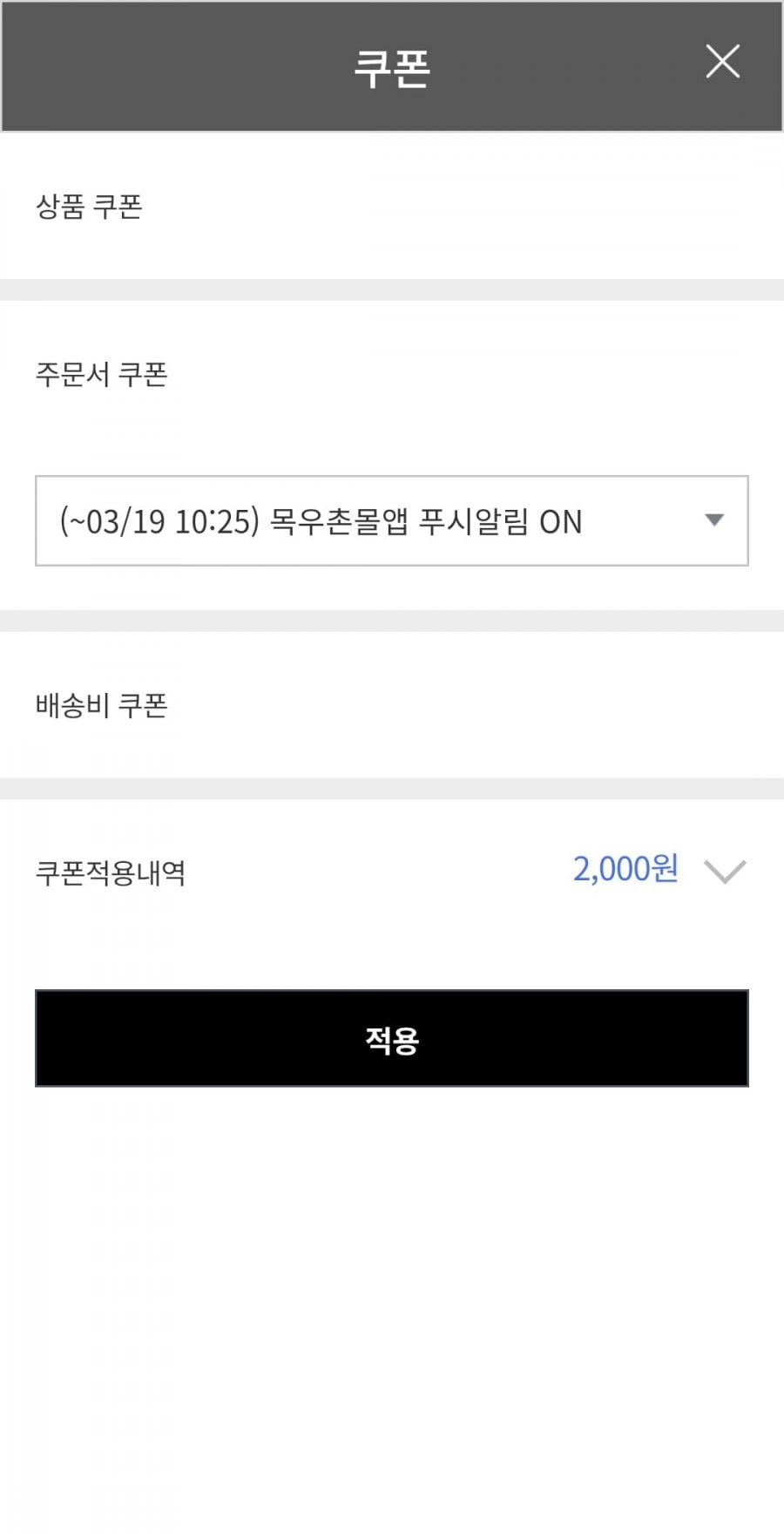Click the blue 2,000원 discount amount
This screenshot has width=784, height=1534.
[625, 869]
